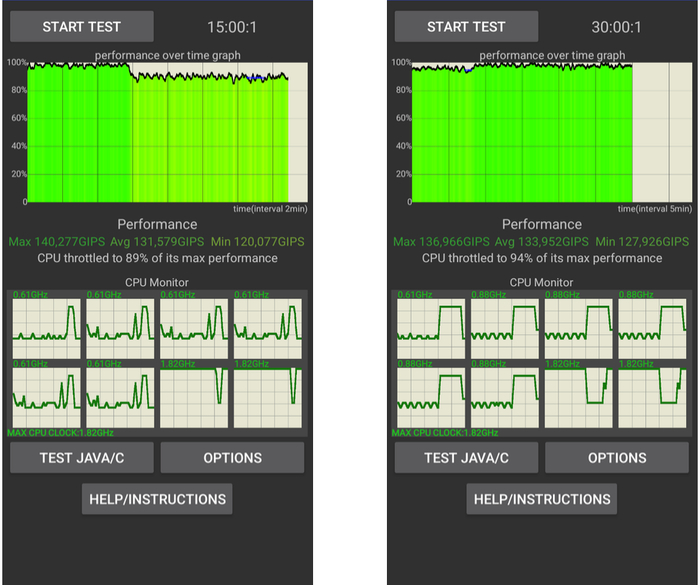Select the performance graph with 2min interval
The image size is (700, 585).
pos(158,131)
